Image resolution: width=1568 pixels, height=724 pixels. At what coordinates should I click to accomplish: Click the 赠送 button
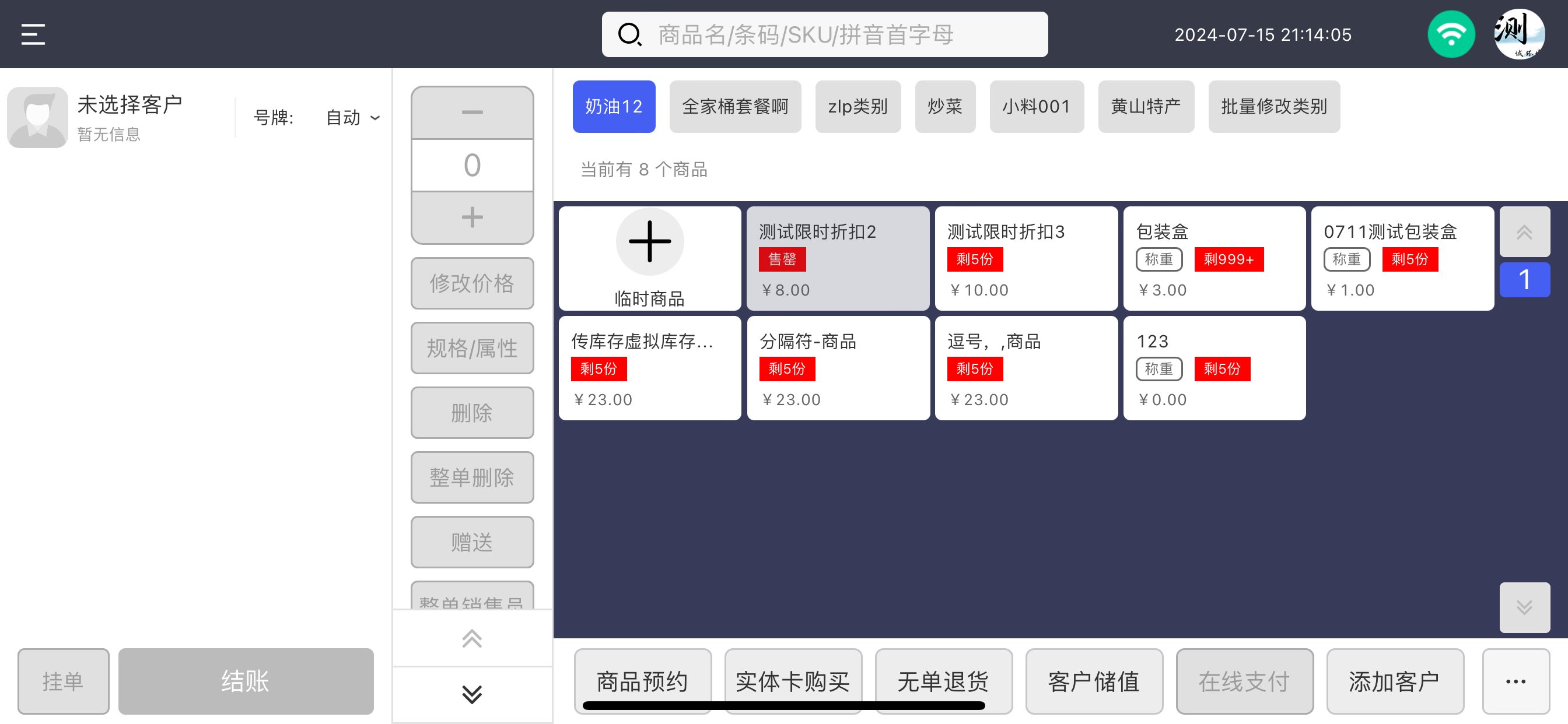point(473,542)
